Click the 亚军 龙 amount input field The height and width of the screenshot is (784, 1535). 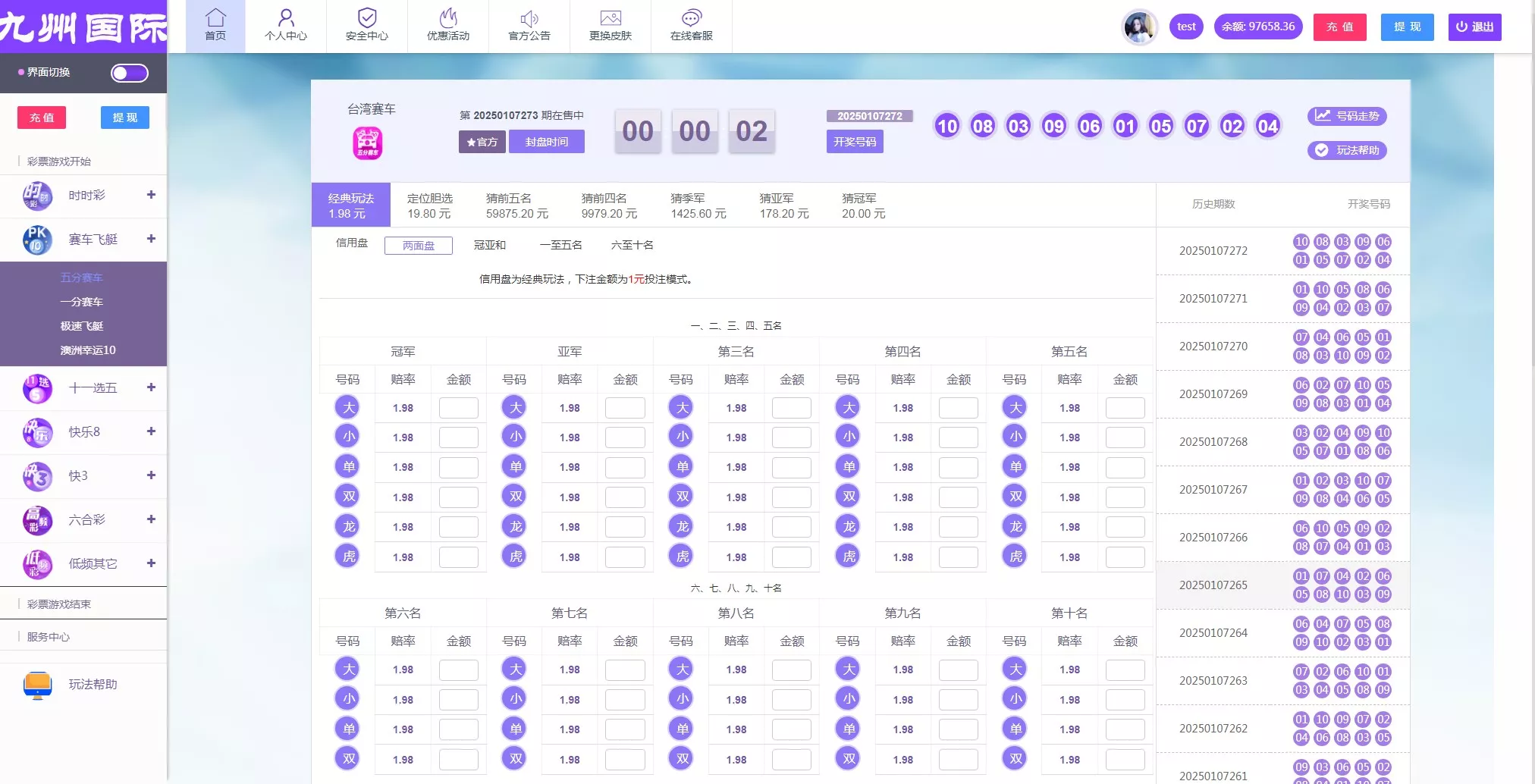[625, 526]
